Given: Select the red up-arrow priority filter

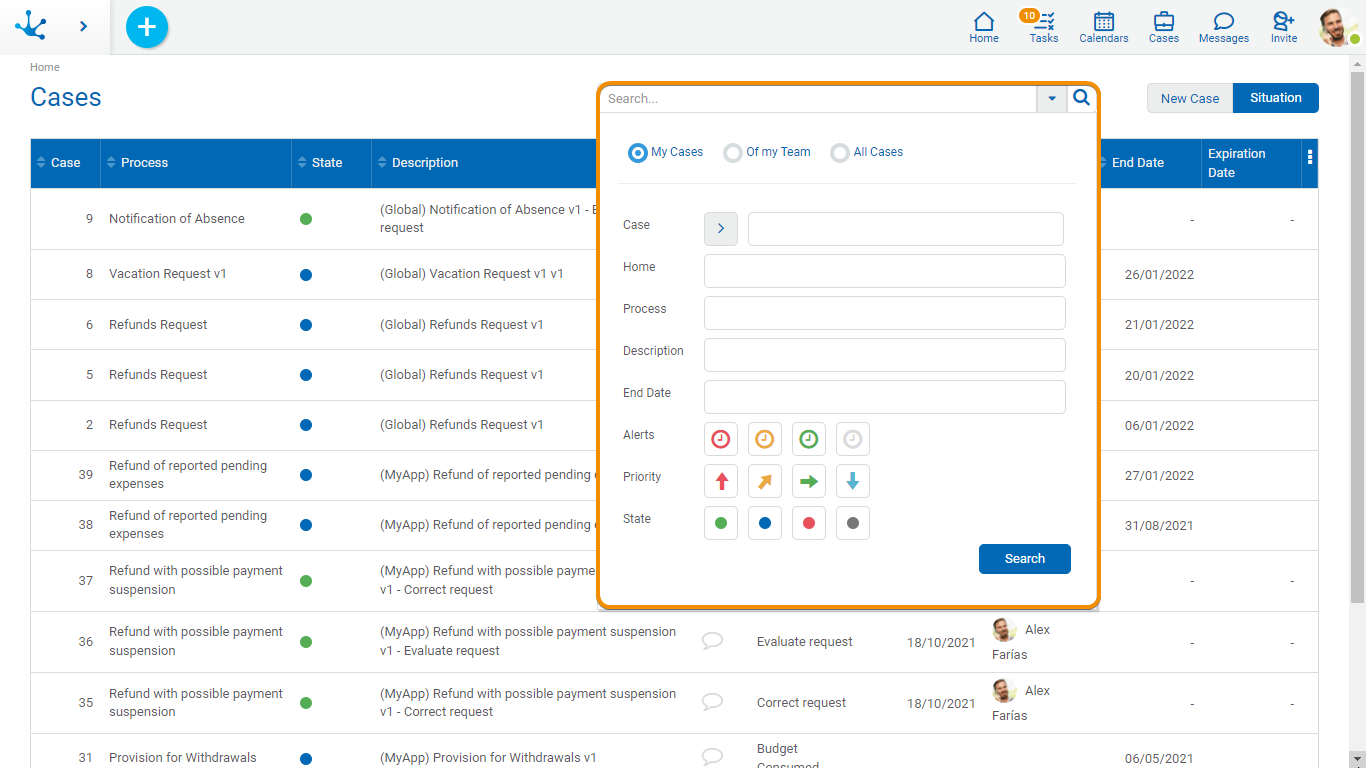Looking at the screenshot, I should point(721,481).
